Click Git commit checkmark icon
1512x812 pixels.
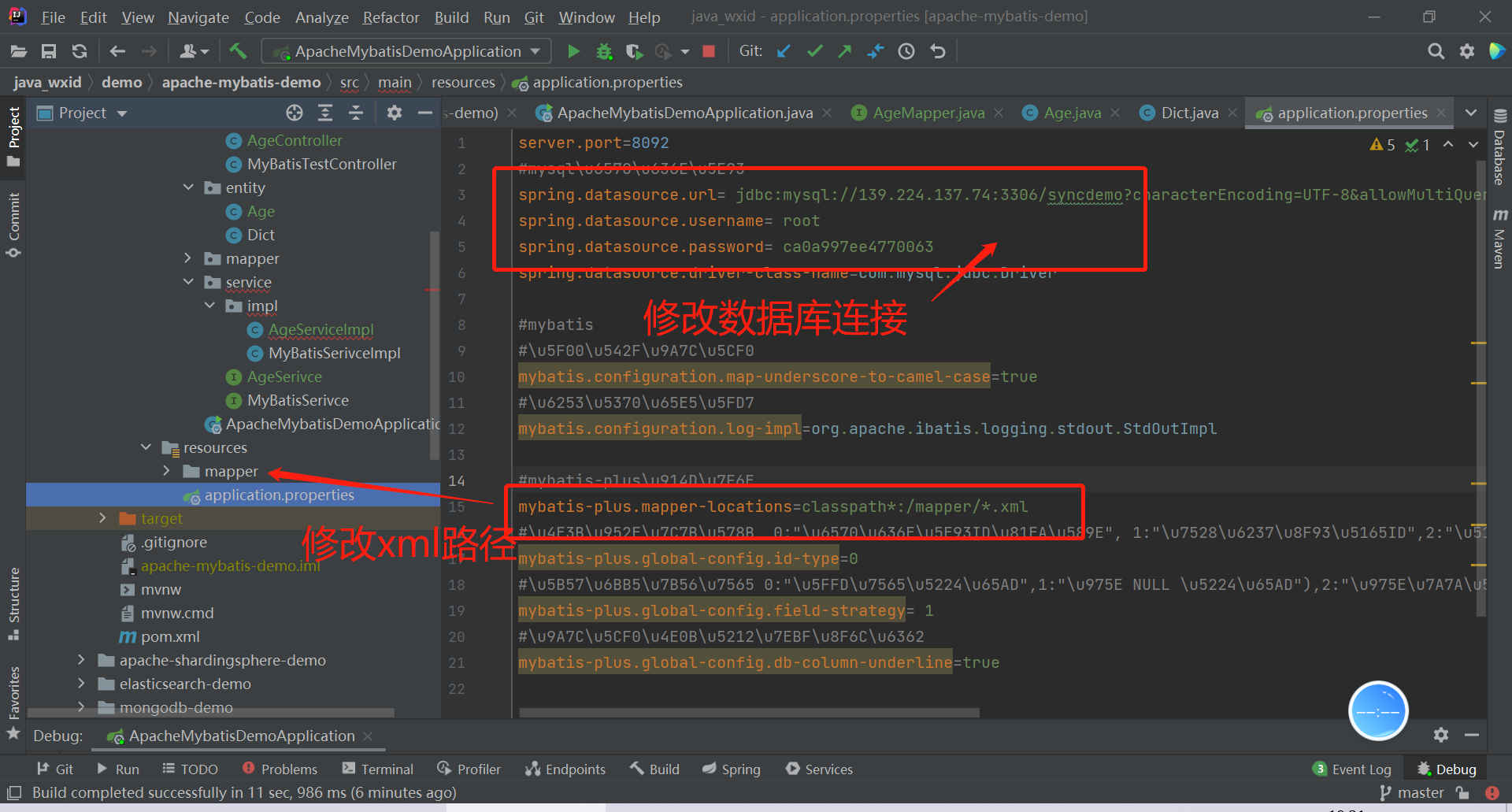pyautogui.click(x=815, y=51)
